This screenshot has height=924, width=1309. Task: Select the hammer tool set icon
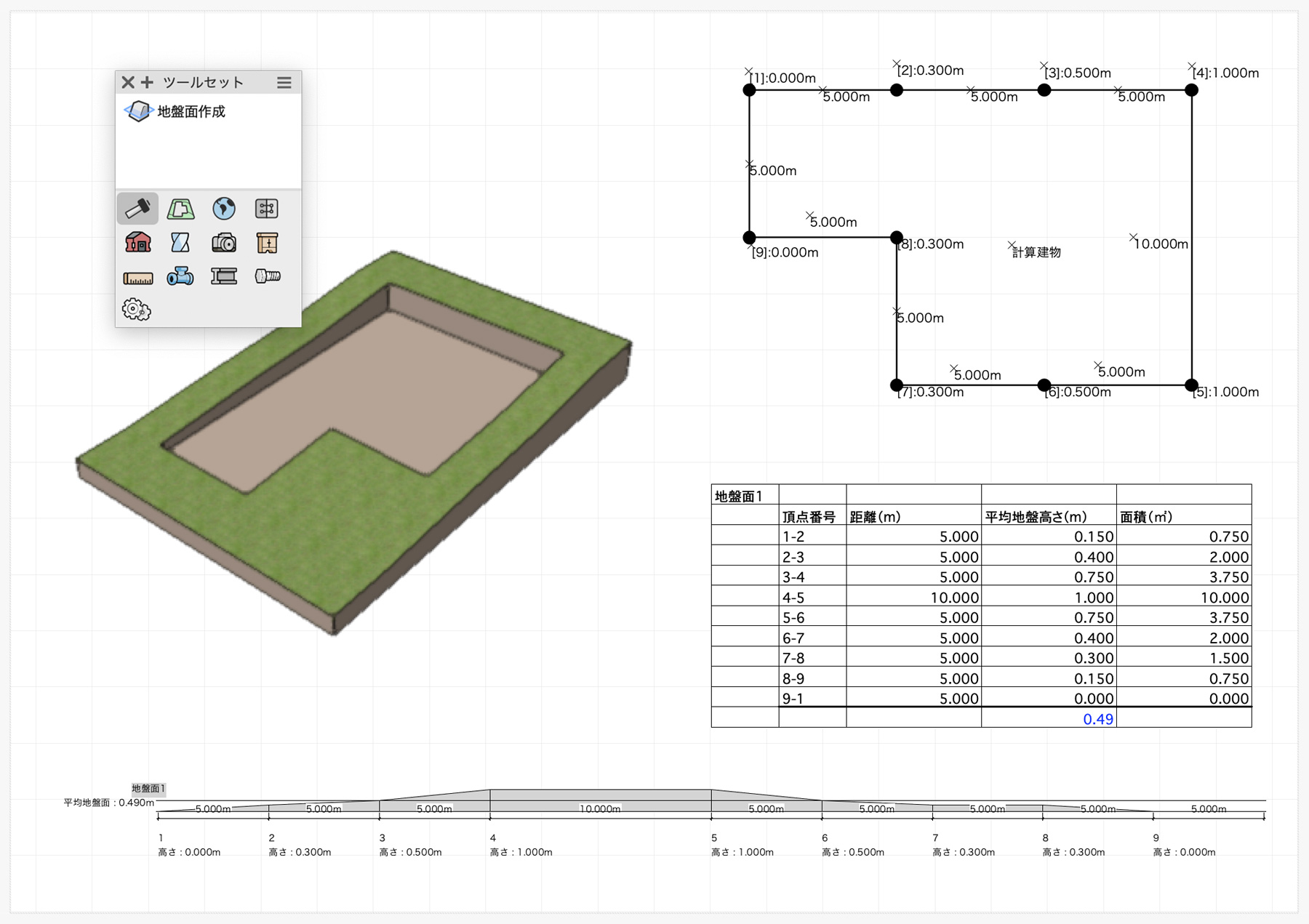[137, 209]
